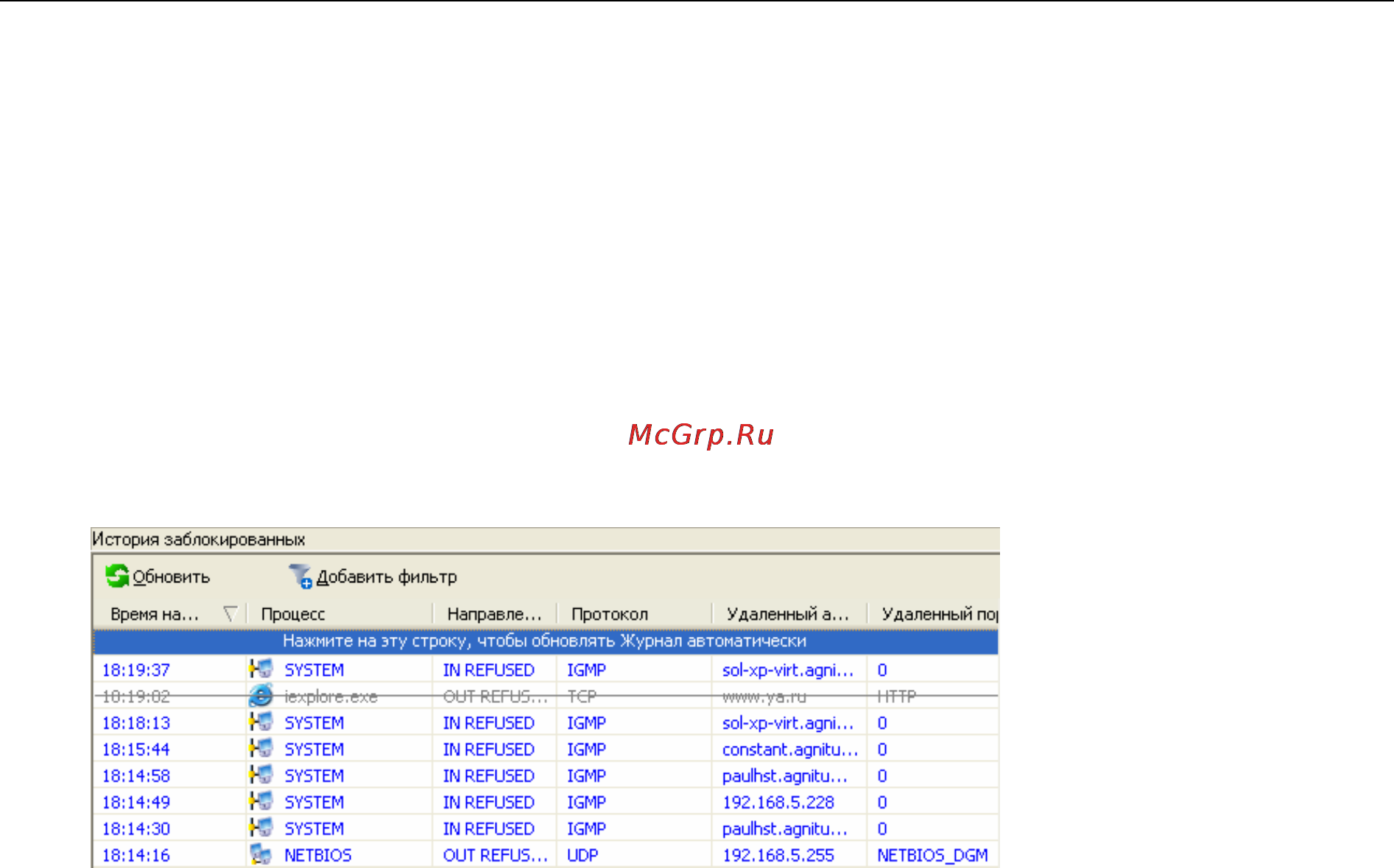This screenshot has width=1394, height=868.
Task: Select the time 18:14:49
Action: pos(136,802)
